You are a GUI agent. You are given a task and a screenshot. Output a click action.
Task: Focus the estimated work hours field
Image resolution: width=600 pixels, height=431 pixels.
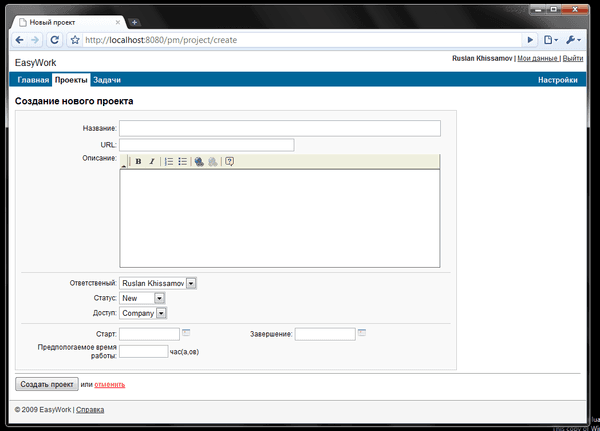(143, 351)
